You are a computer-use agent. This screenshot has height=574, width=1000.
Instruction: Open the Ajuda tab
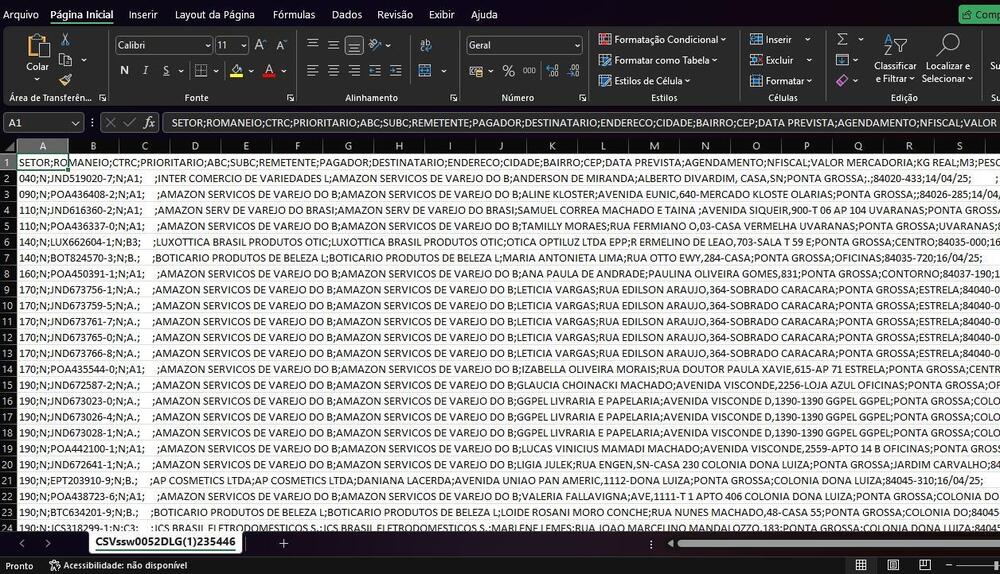[484, 14]
